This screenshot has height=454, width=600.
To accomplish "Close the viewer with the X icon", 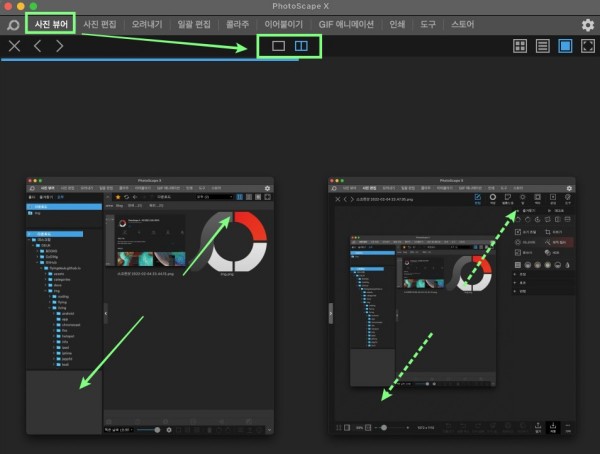I will [14, 46].
